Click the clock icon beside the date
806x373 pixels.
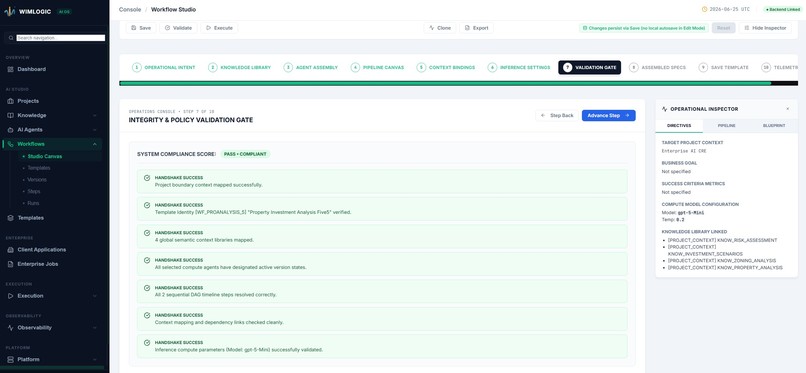[704, 9]
